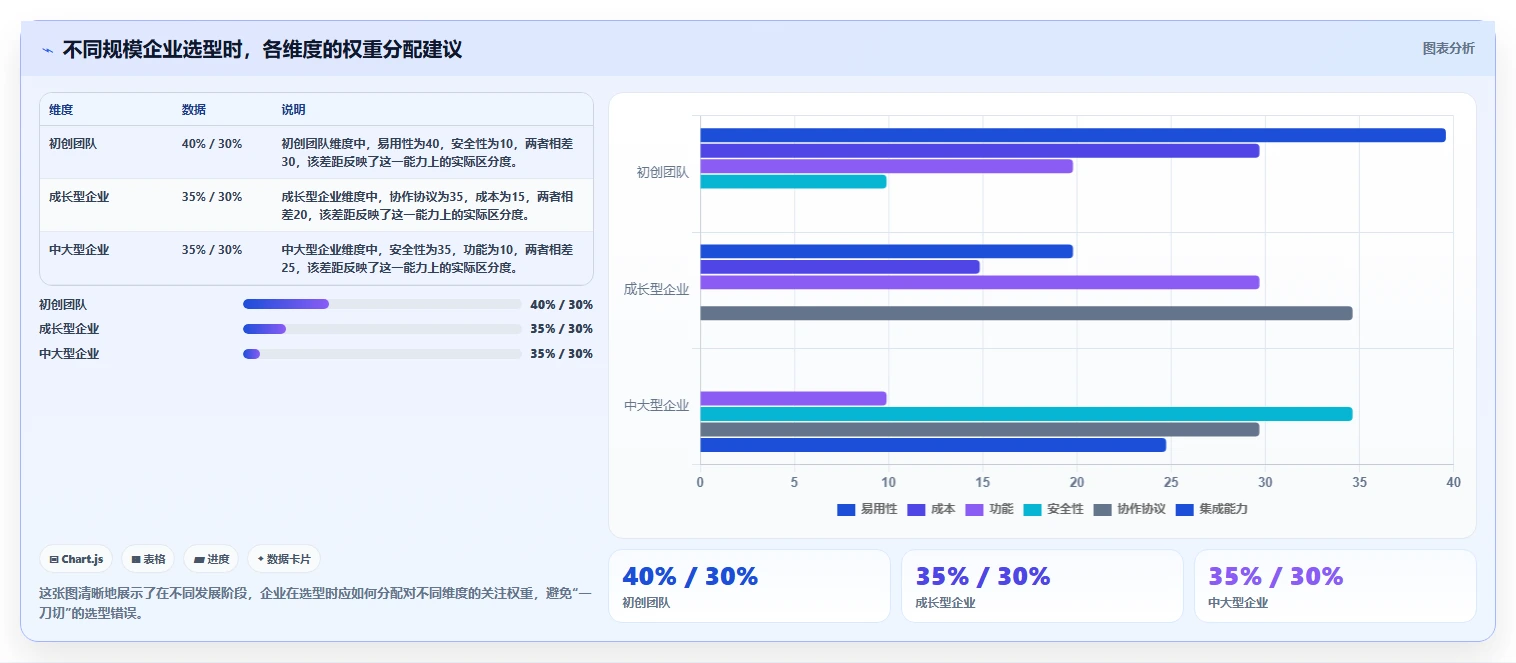
Task: Click the cyan 安全性 bar for 中大型企业
Action: click(1026, 414)
